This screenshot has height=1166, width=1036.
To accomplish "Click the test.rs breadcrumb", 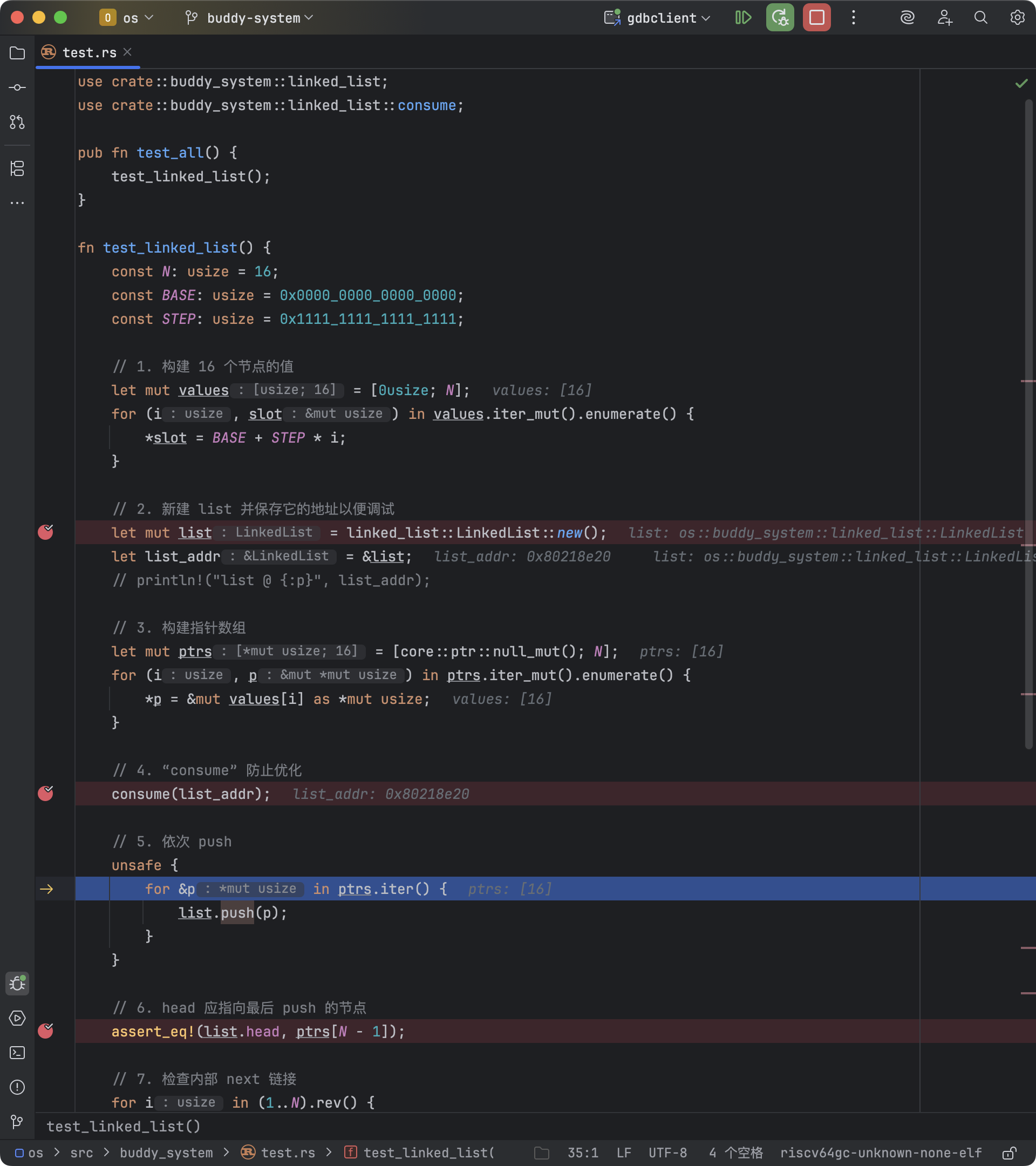I will point(279,1153).
